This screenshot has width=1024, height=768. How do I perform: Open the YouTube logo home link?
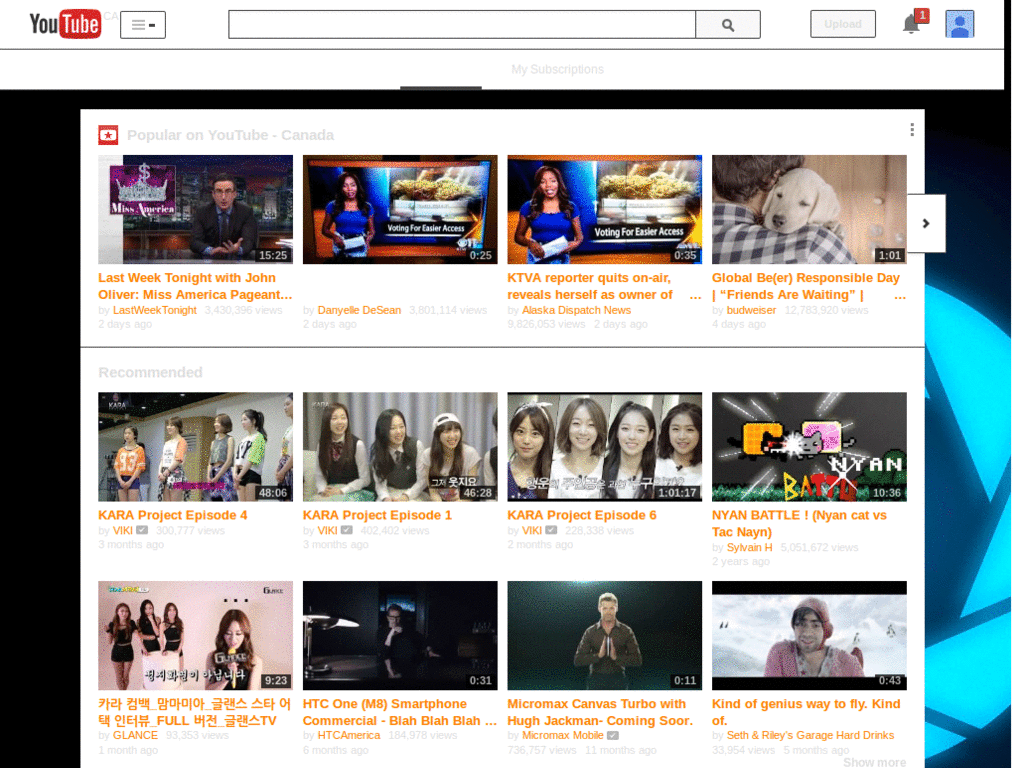pos(65,24)
